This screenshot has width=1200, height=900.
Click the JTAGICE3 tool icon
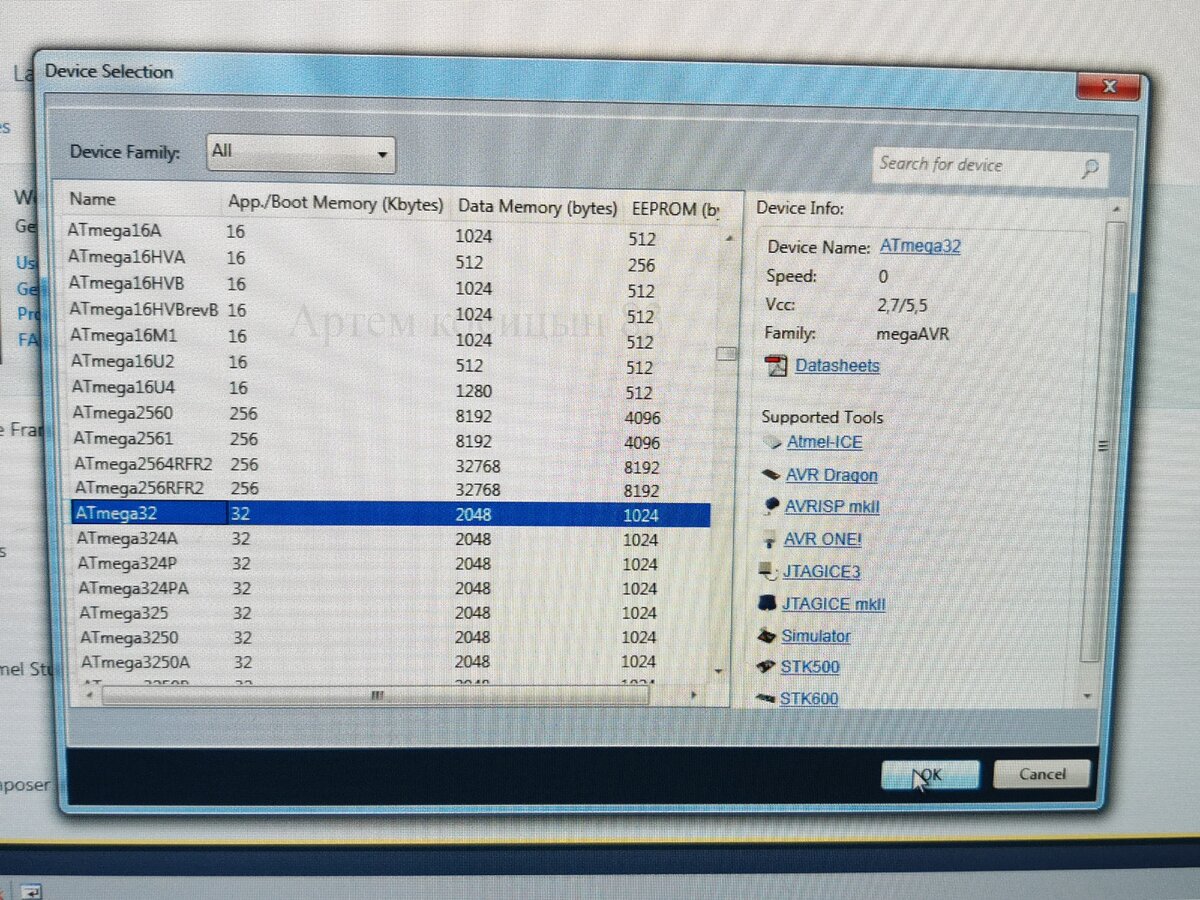point(768,571)
